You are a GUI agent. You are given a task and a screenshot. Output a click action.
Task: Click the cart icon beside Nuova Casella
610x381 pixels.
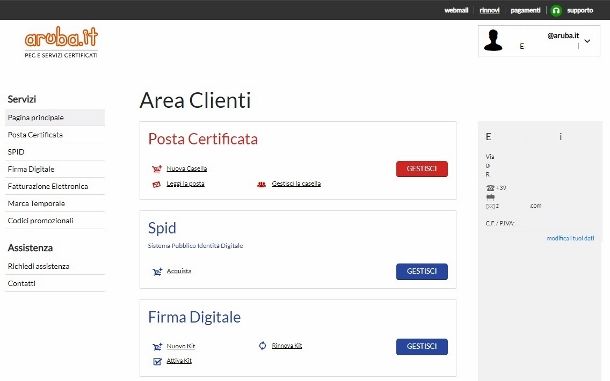point(157,169)
